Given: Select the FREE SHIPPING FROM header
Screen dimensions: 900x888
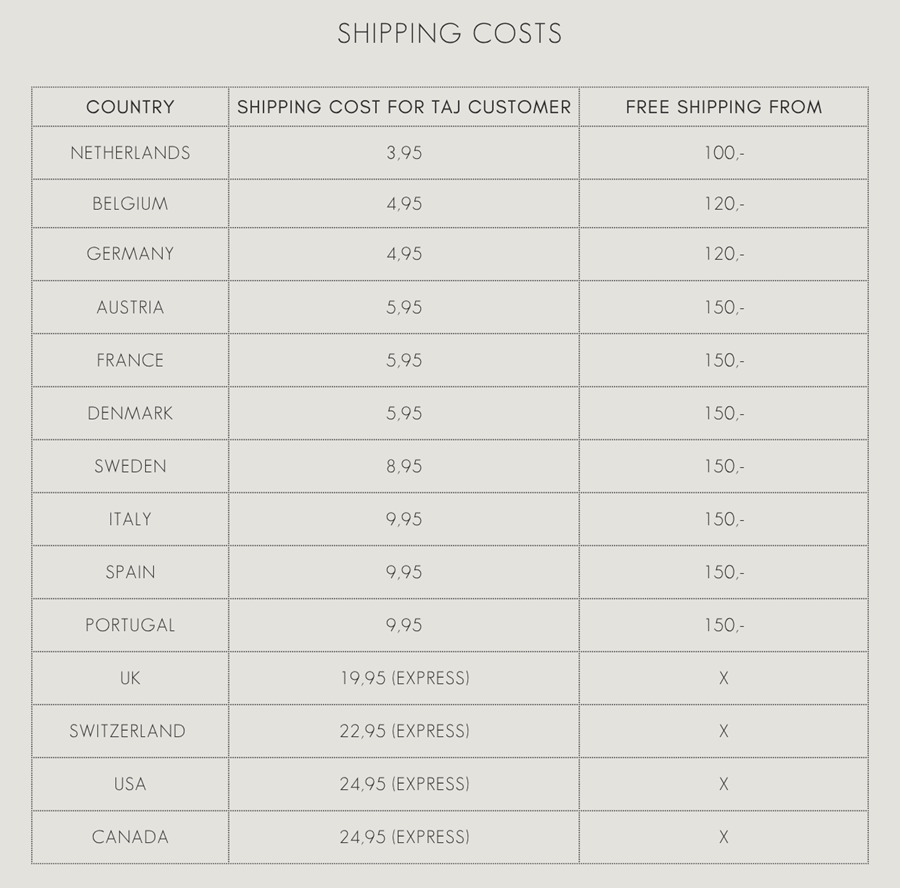Looking at the screenshot, I should (x=724, y=107).
